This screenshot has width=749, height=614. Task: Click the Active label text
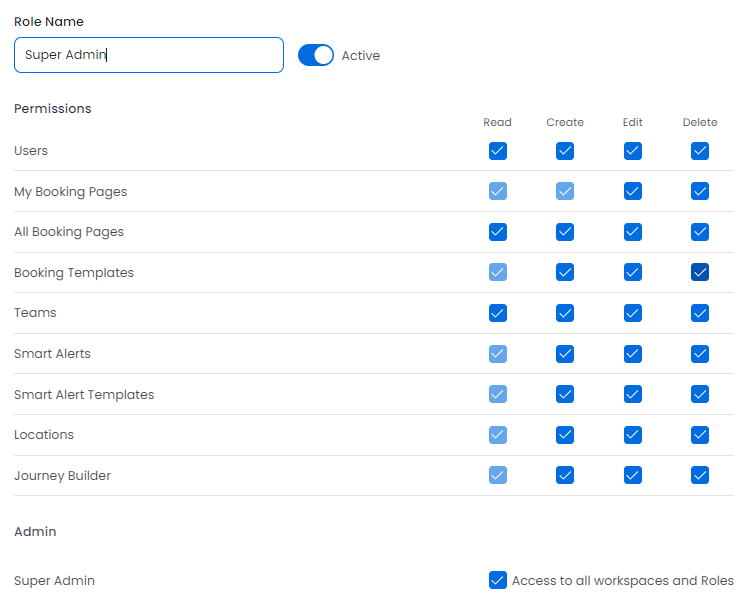pyautogui.click(x=361, y=56)
